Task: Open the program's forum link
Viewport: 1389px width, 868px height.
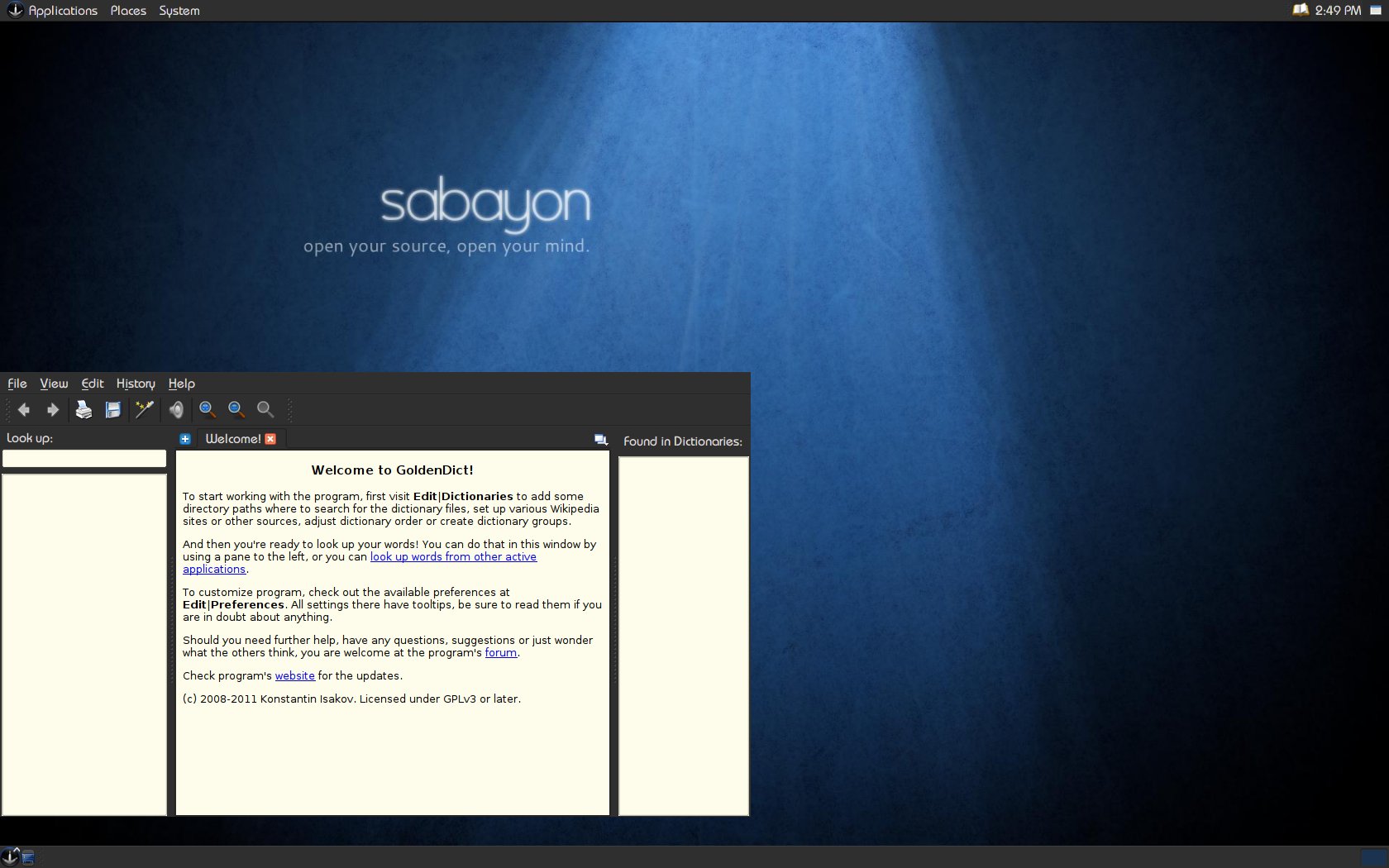Action: point(501,653)
